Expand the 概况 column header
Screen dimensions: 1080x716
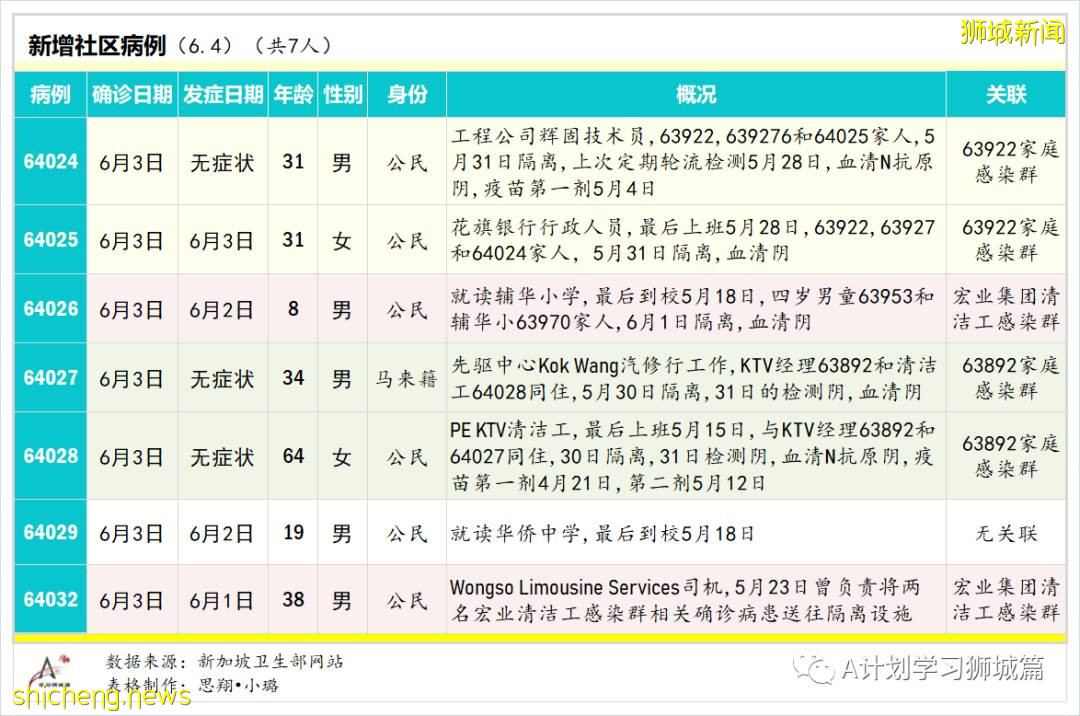pos(697,94)
